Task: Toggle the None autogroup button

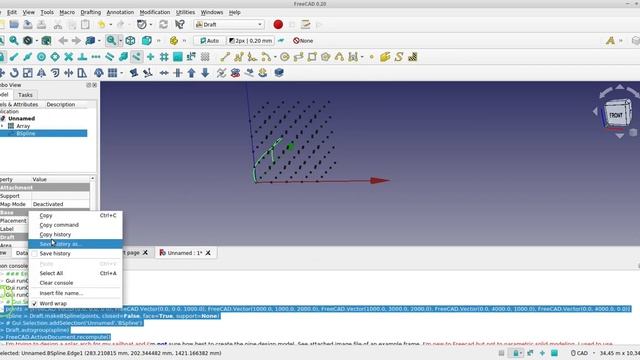Action: point(303,40)
